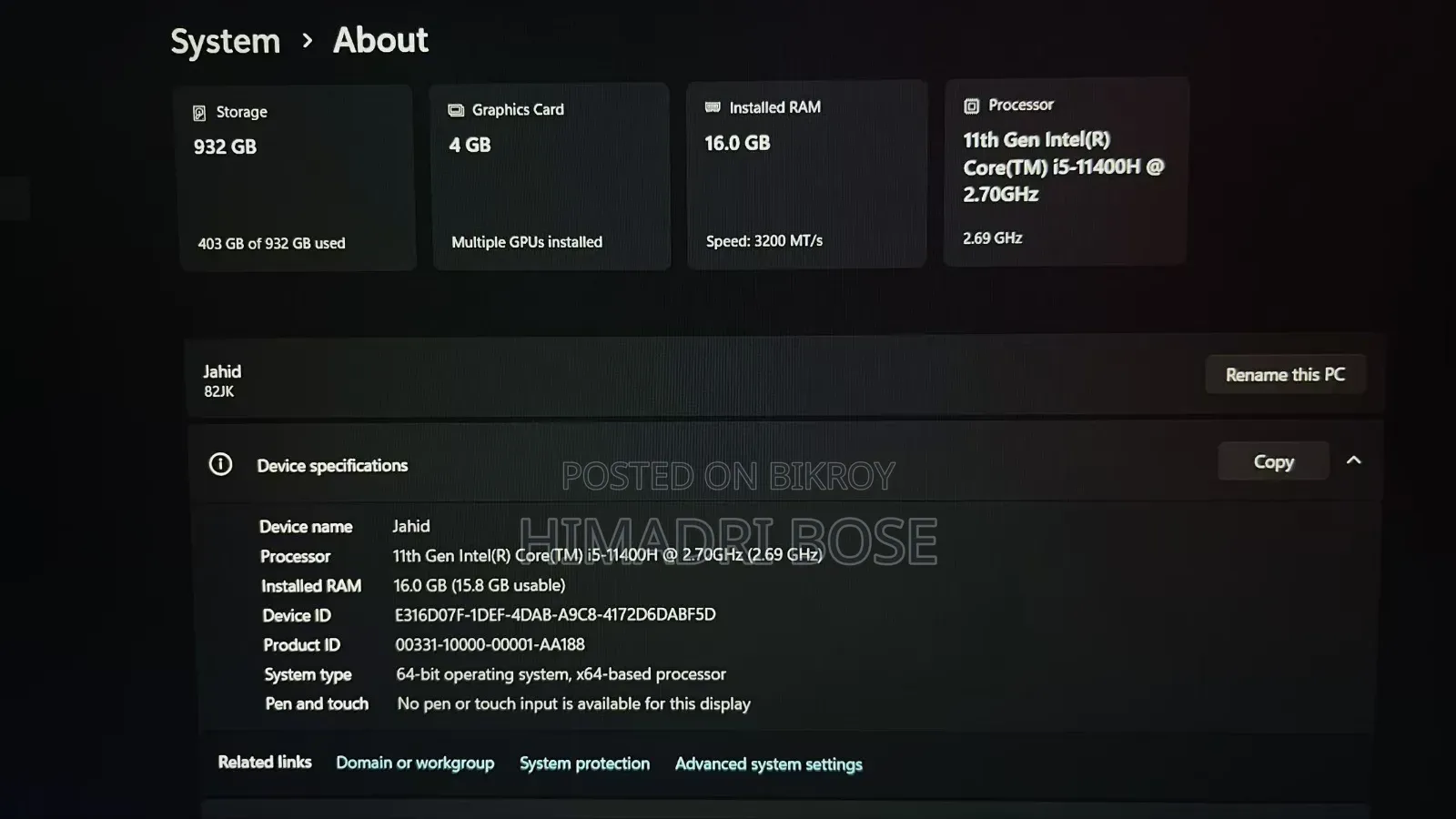The height and width of the screenshot is (819, 1456).
Task: Select the 64-bit operating system text
Action: [x=561, y=674]
